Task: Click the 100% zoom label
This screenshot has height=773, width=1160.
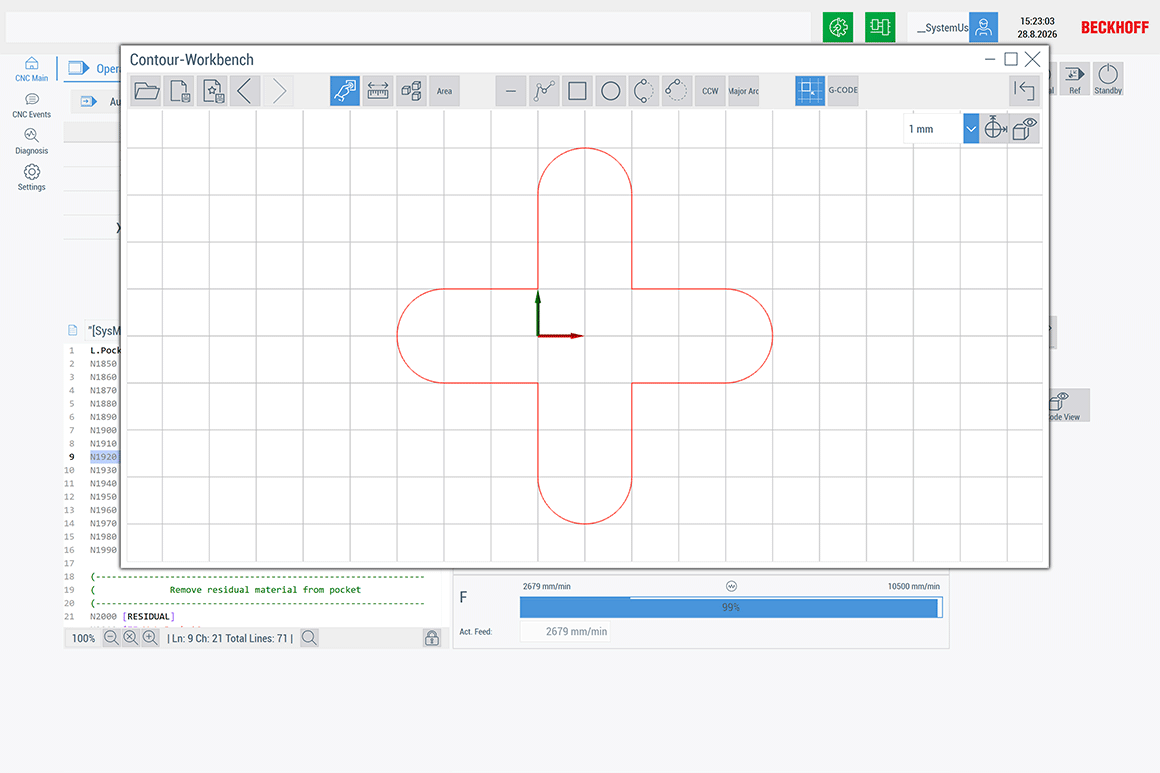Action: tap(84, 638)
